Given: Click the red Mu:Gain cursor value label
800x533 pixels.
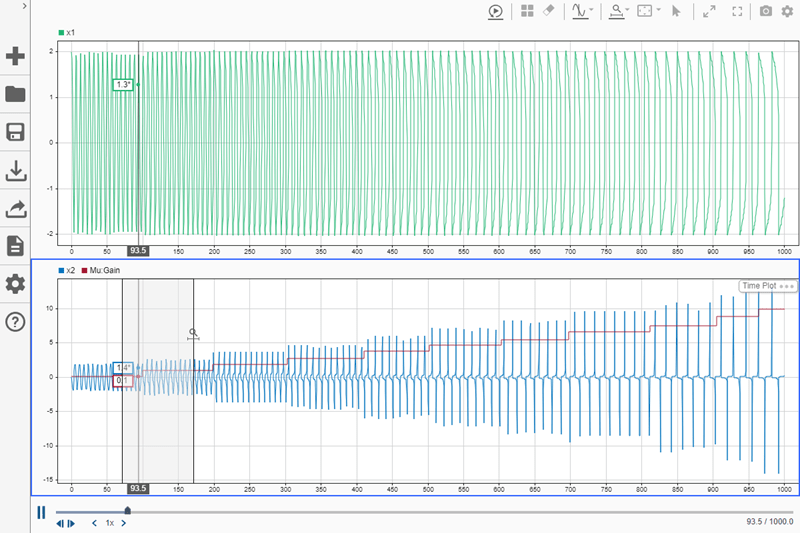Looking at the screenshot, I should (123, 380).
